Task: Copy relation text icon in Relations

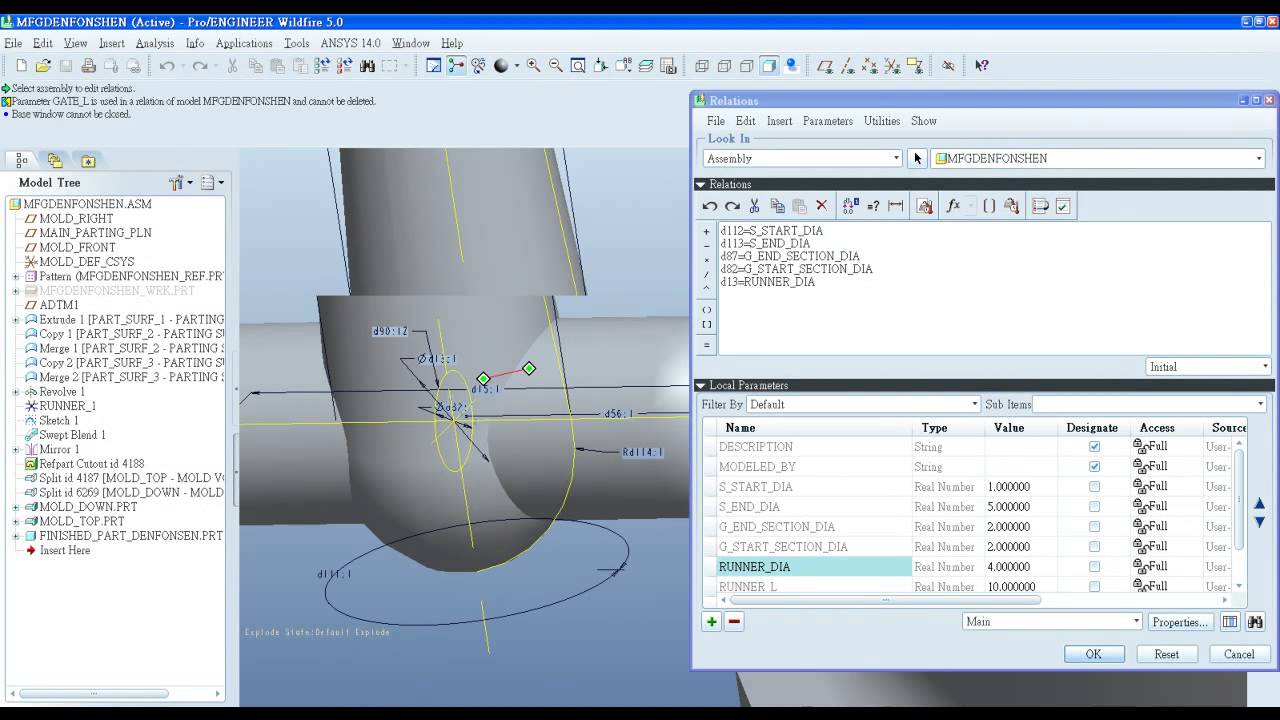Action: click(x=777, y=206)
